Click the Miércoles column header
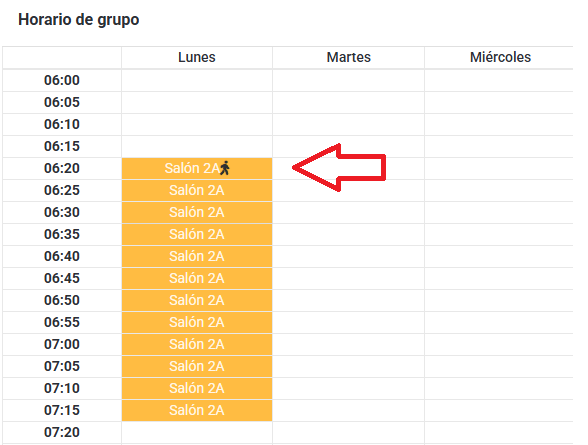Screen dimensions: 588x445 [500, 57]
